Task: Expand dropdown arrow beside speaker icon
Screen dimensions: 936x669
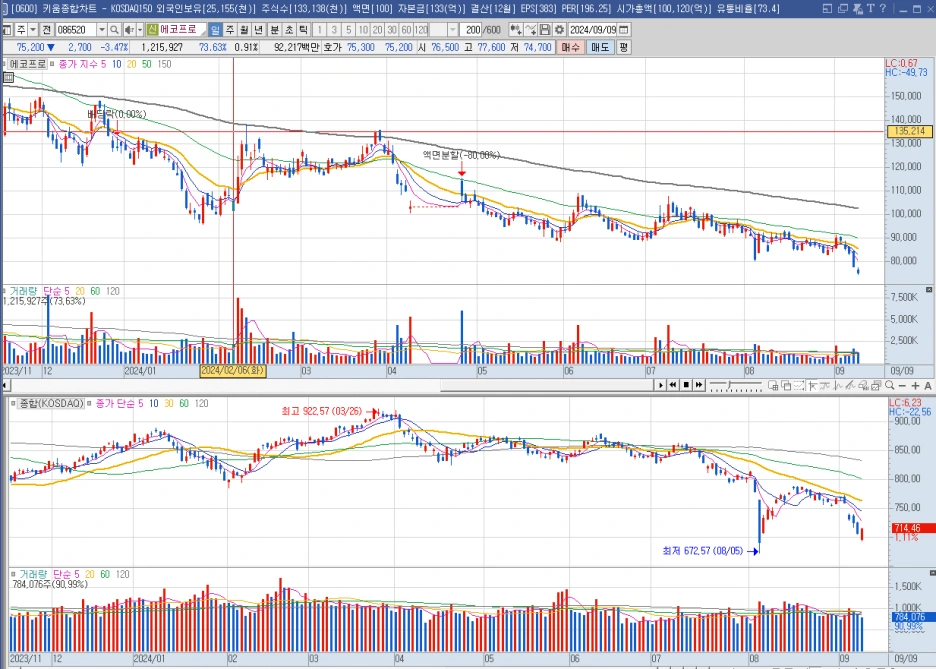Action: pos(140,29)
